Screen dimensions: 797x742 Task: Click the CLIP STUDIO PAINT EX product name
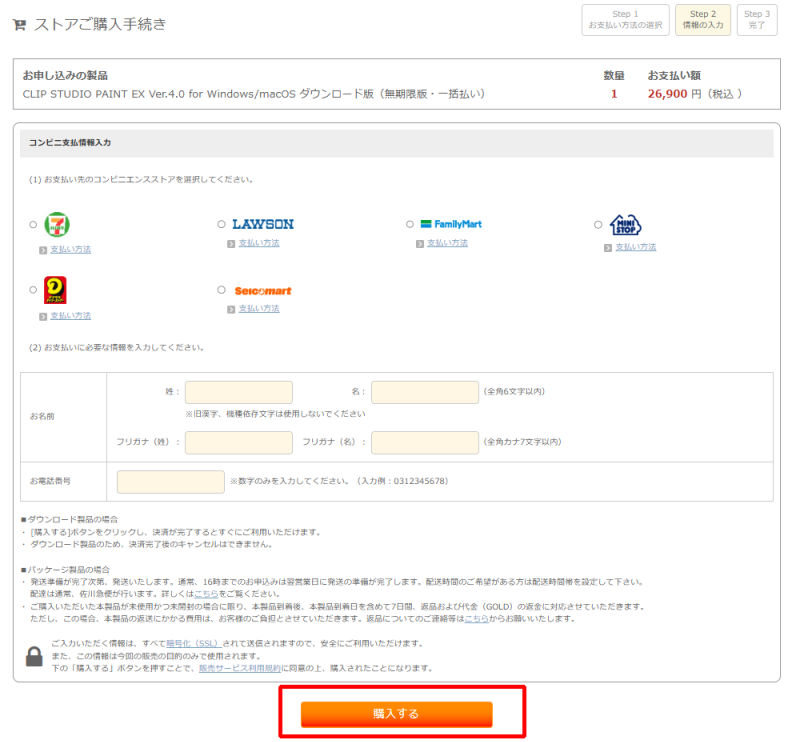pos(254,94)
